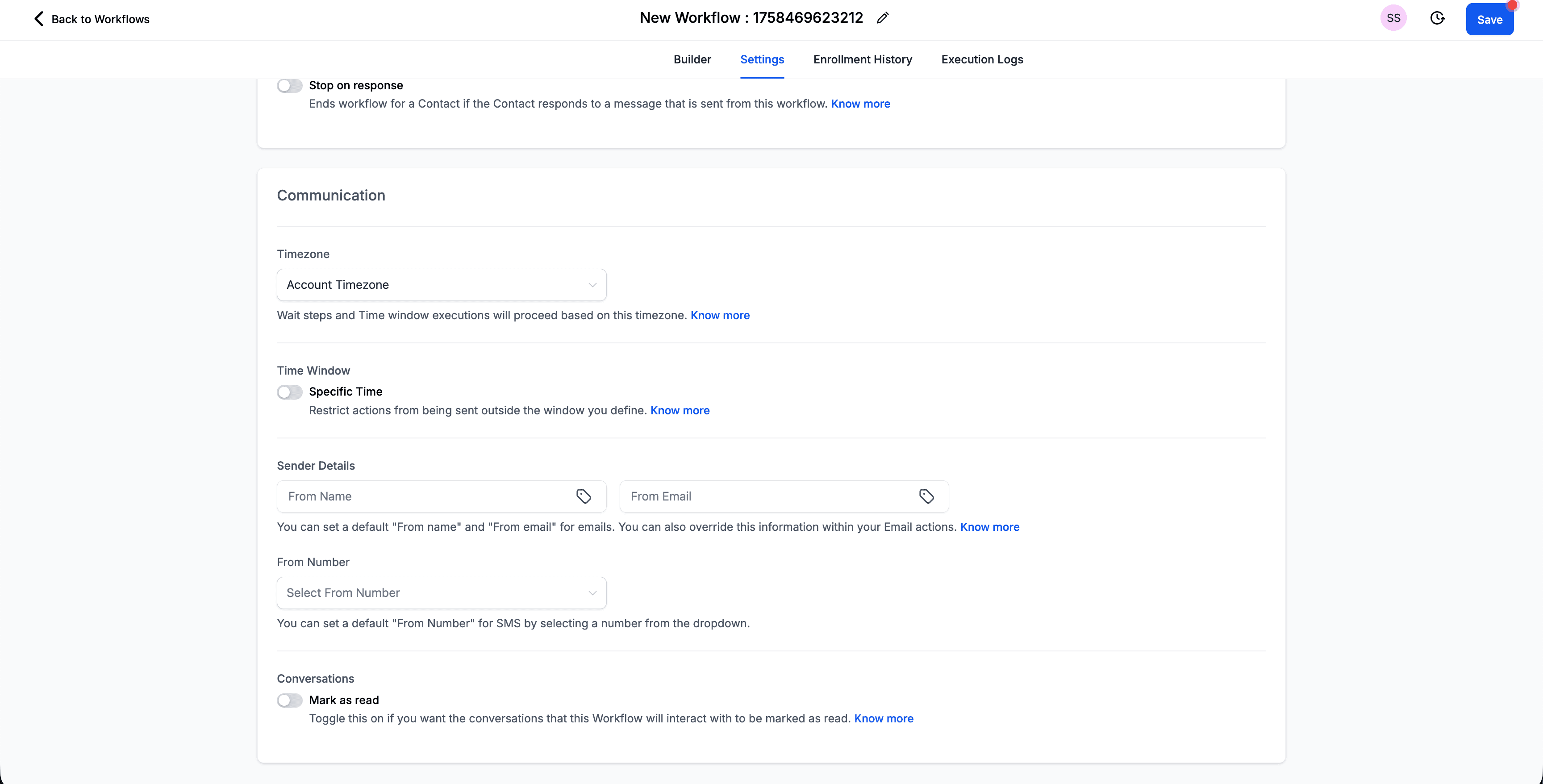Click Know more next to sender details
Viewport: 1543px width, 784px height.
click(989, 527)
